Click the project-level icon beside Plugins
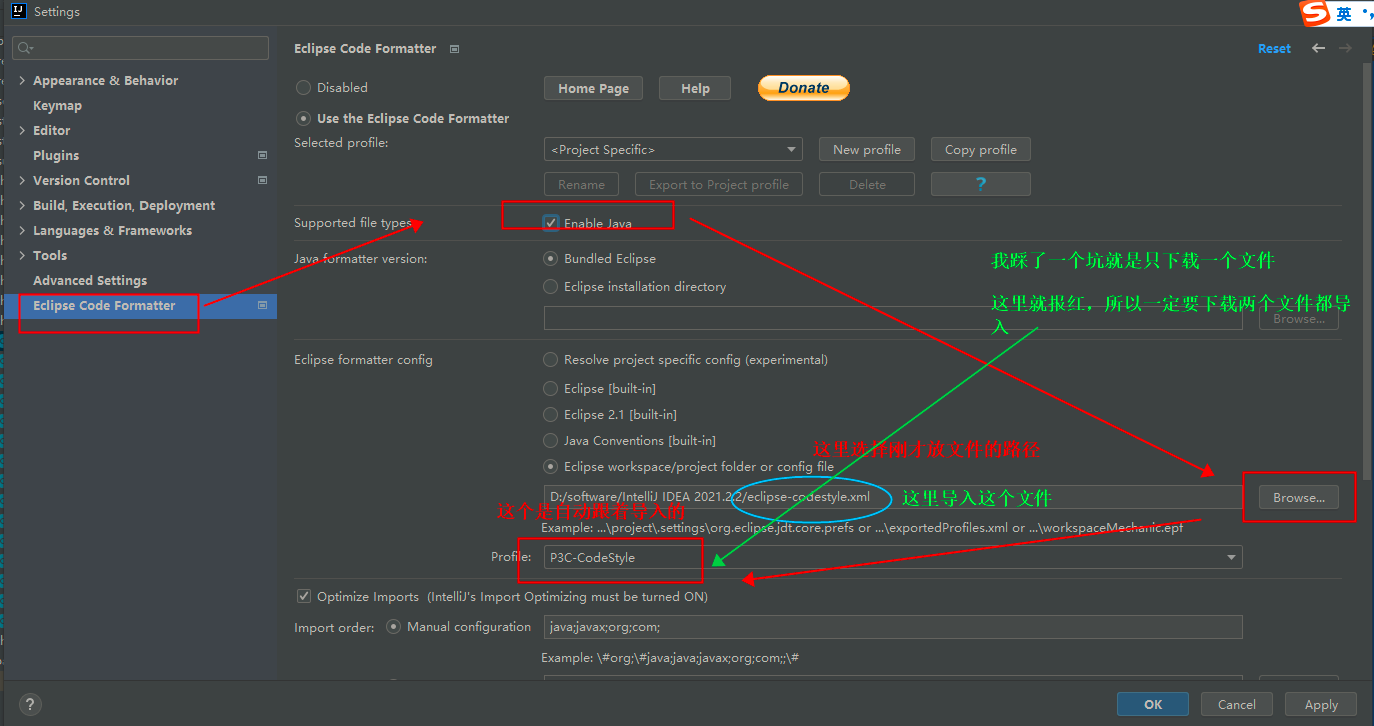 (x=262, y=155)
